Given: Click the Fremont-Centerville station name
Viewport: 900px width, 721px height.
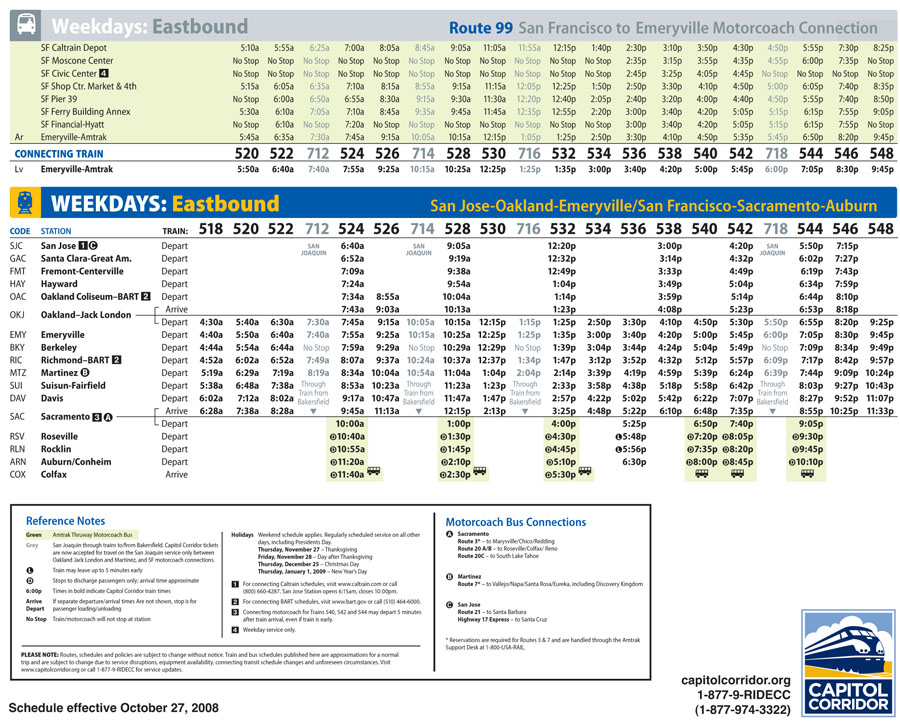Looking at the screenshot, I should pos(82,271).
